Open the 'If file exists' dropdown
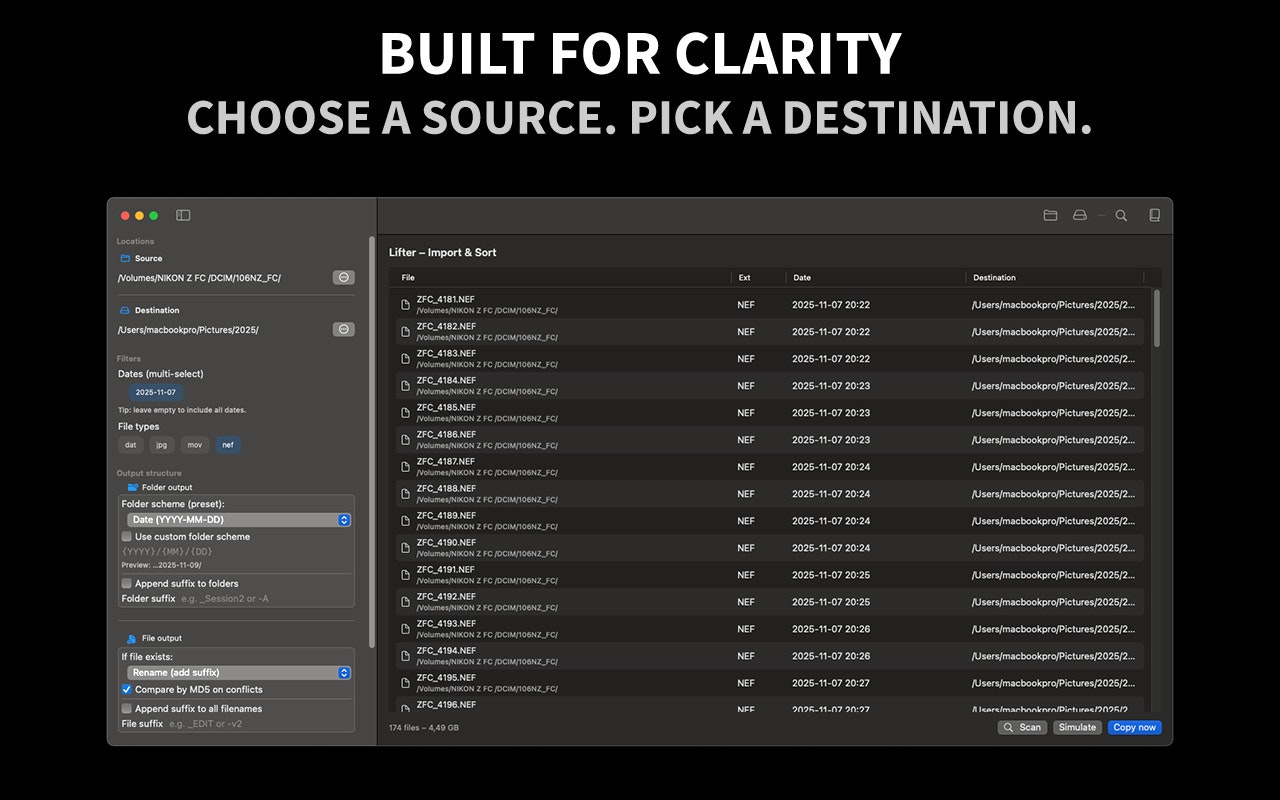This screenshot has width=1280, height=800. [236, 672]
